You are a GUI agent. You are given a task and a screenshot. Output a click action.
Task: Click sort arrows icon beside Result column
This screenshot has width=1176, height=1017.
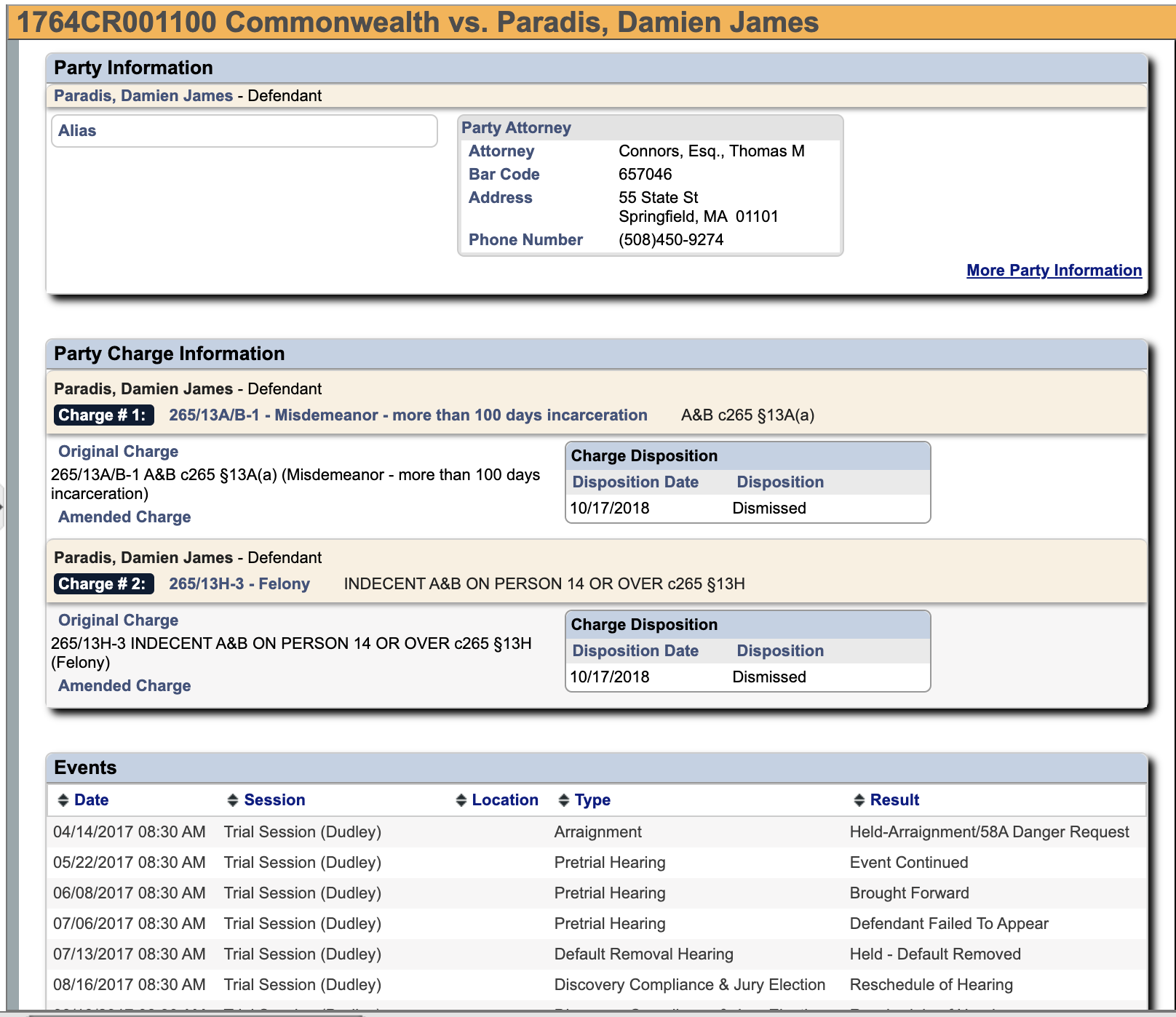(x=859, y=800)
